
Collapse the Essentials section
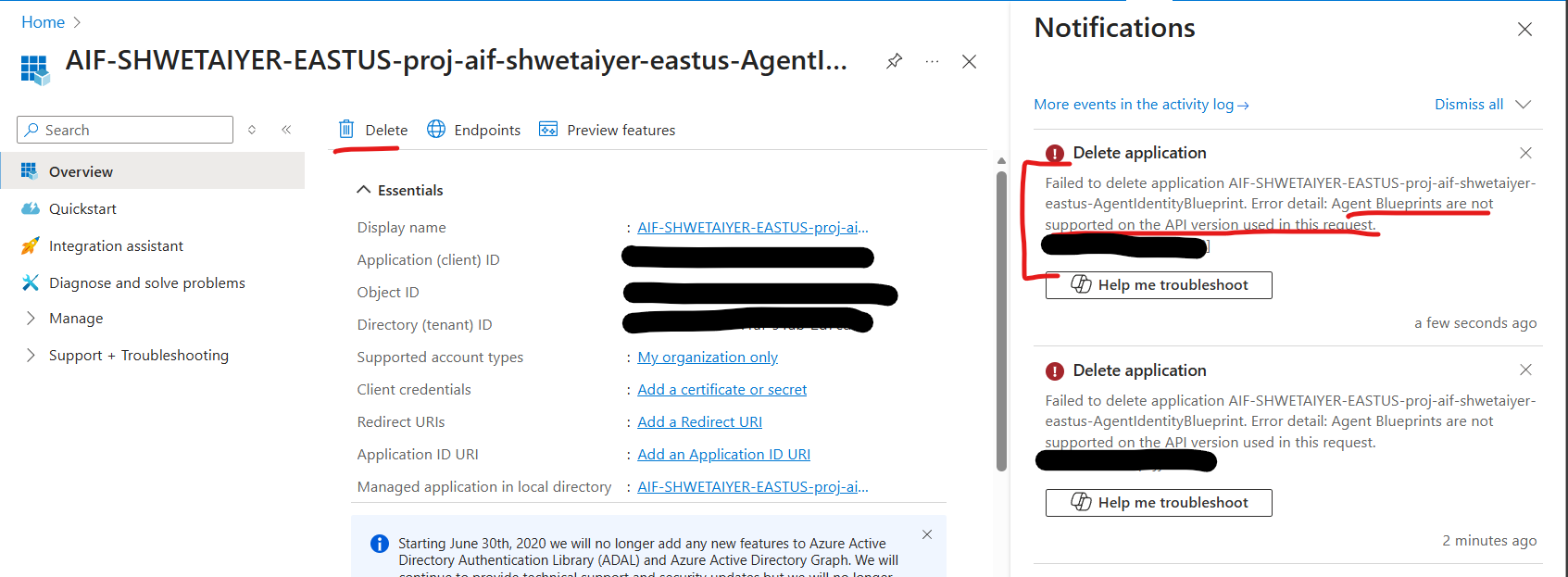[400, 190]
